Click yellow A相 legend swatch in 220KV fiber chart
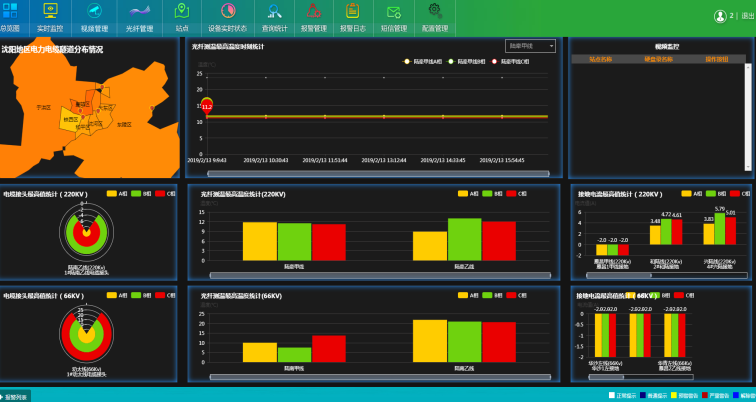 464,194
